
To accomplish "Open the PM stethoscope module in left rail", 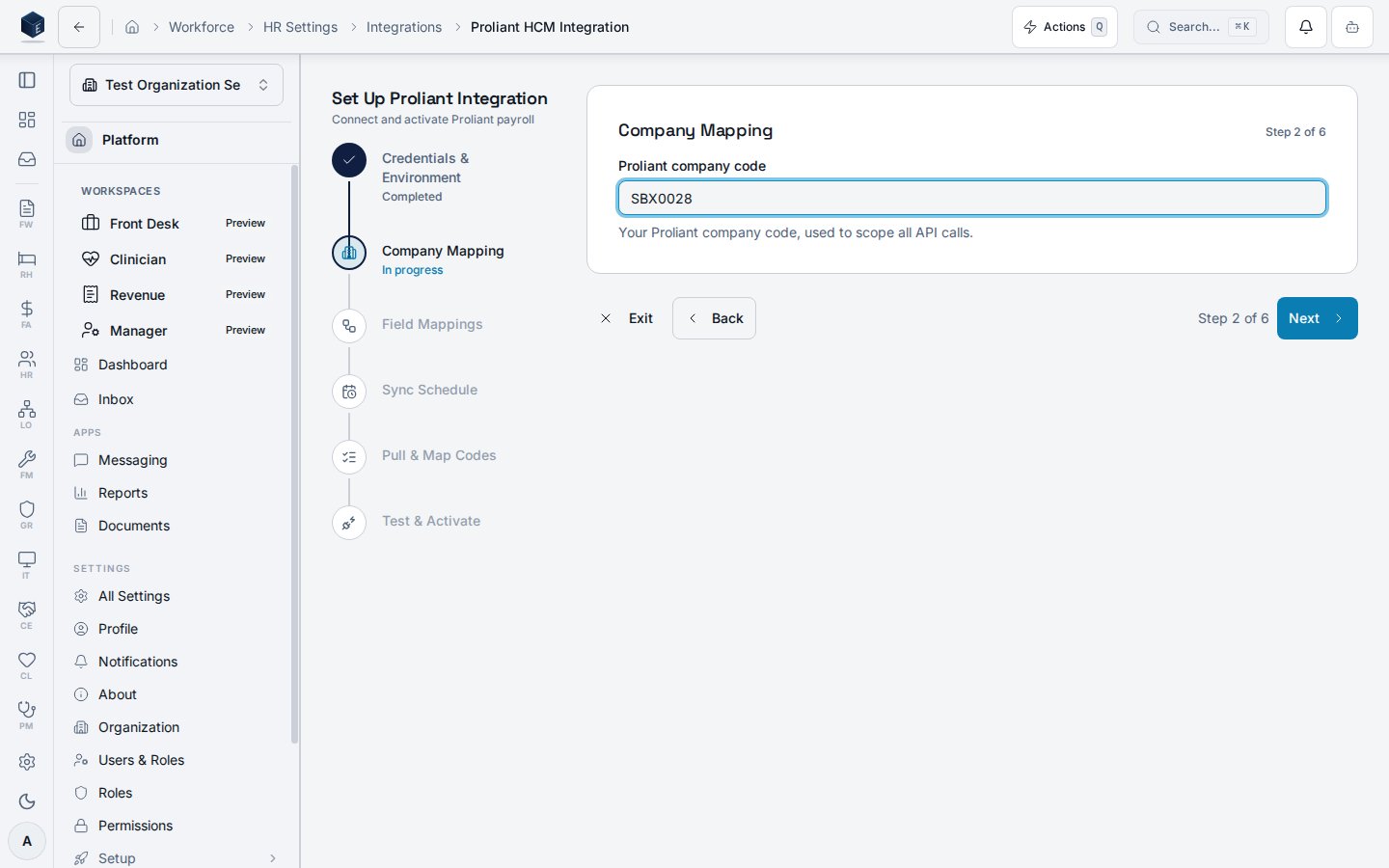I will pos(27,715).
